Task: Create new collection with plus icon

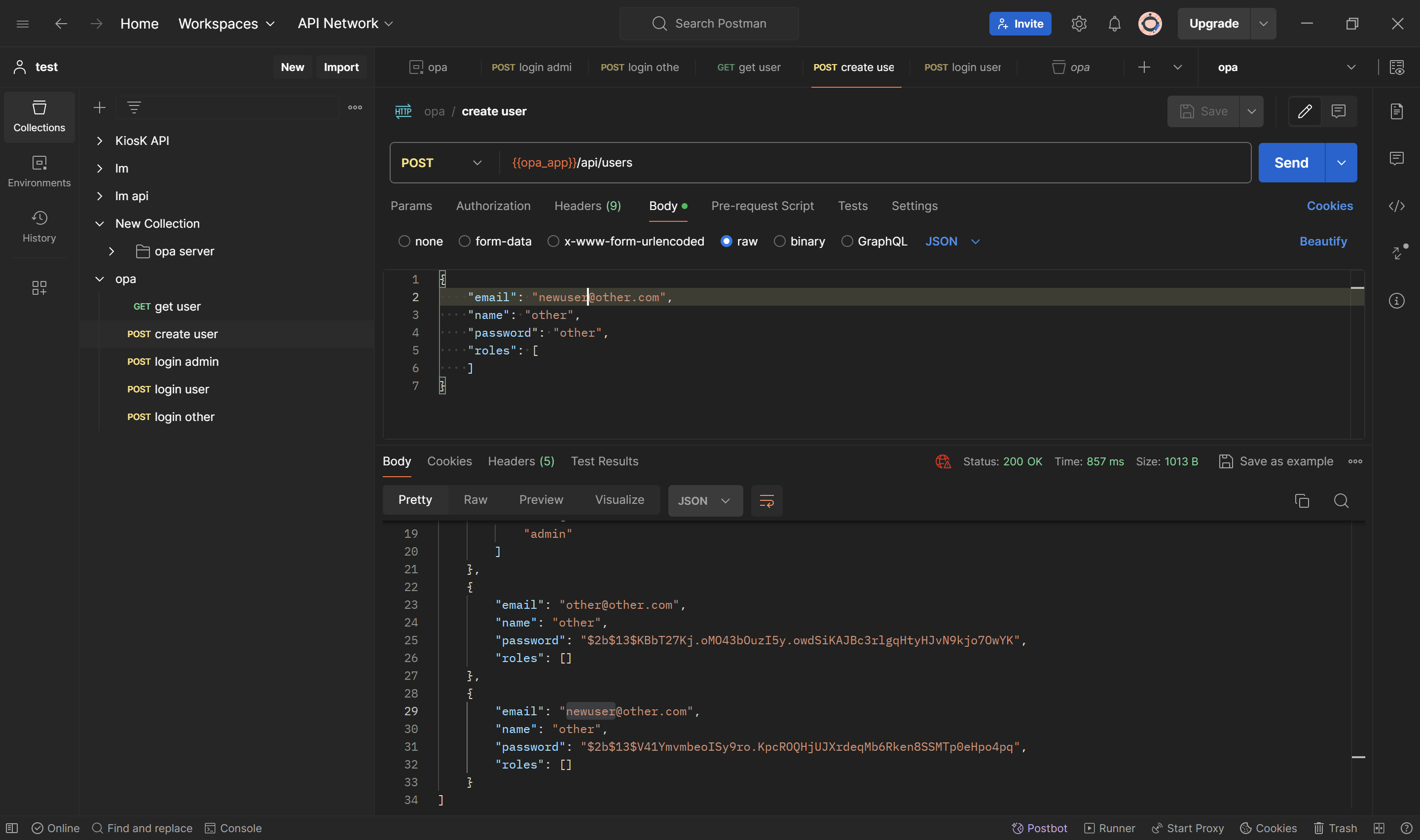Action: [x=100, y=107]
